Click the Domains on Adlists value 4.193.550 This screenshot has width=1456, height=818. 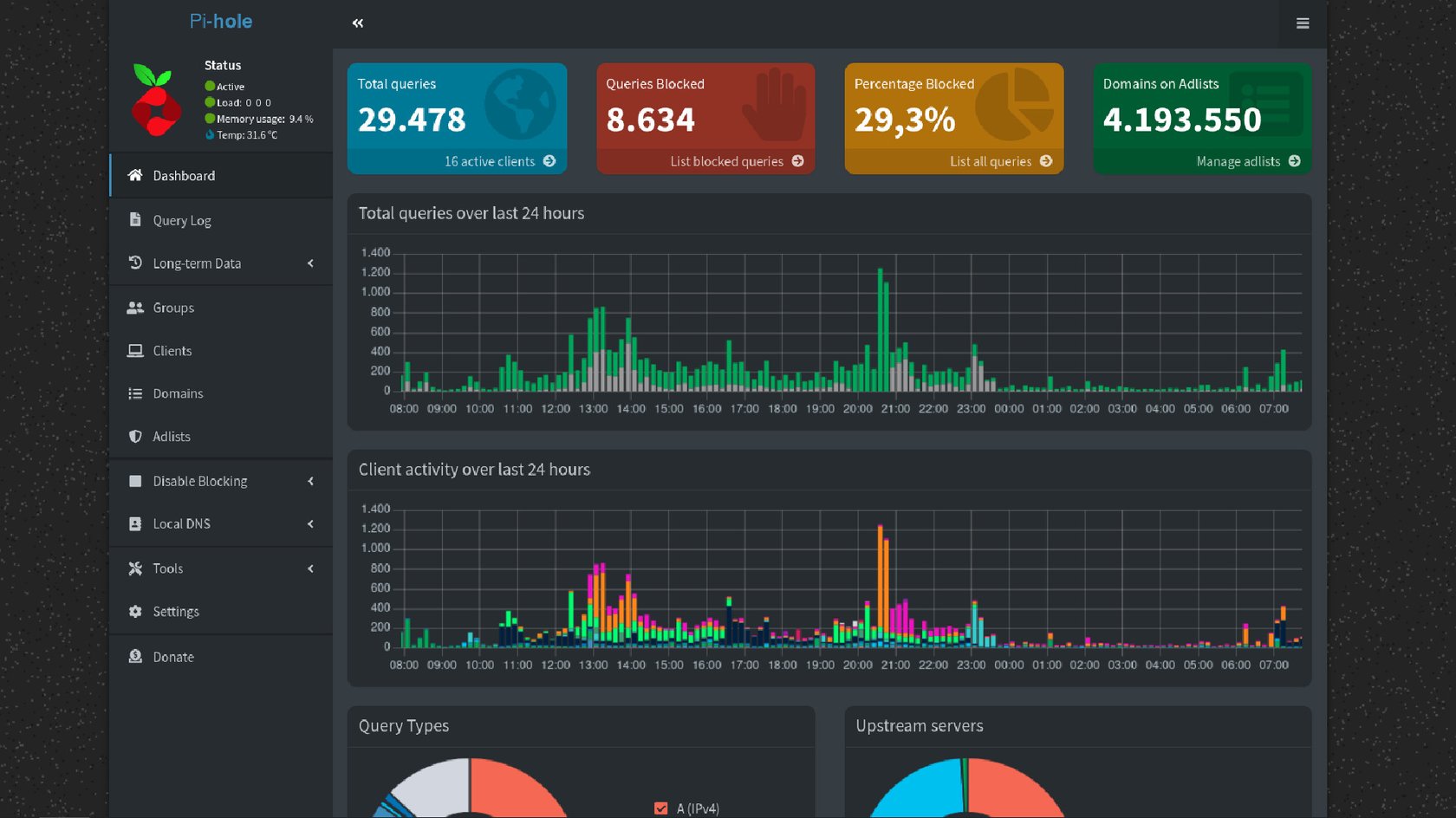coord(1182,120)
